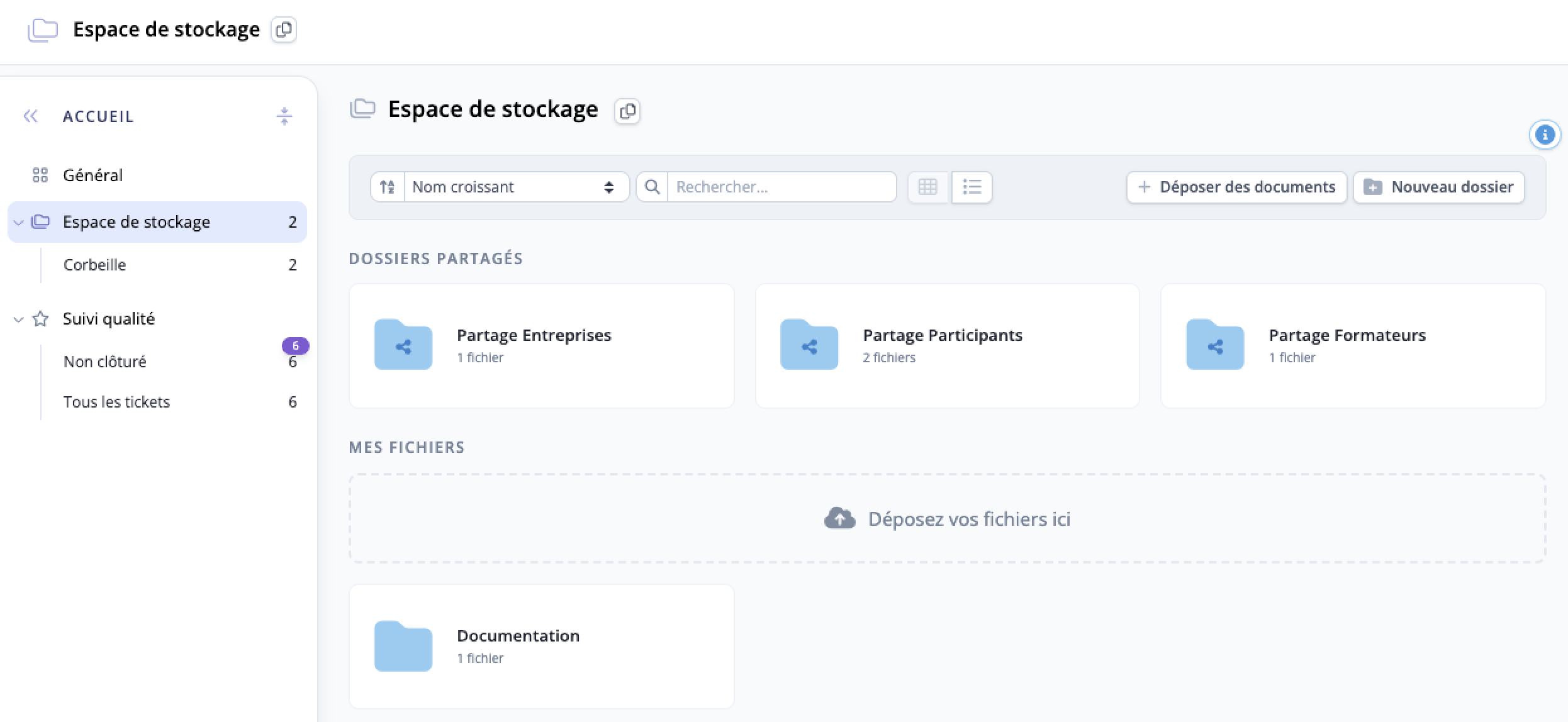1568x722 pixels.
Task: Collapse the Espace de stockage tree chevron
Action: tap(18, 223)
